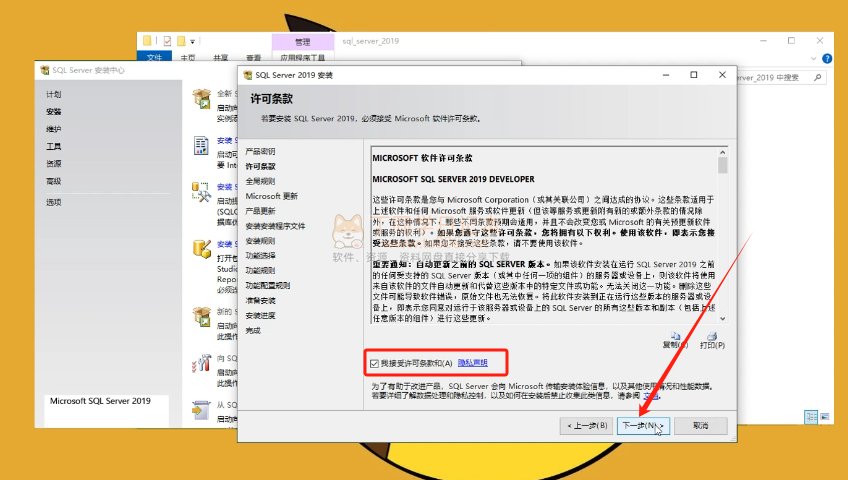Select 资源 in Installation Center sidebar
The image size is (848, 480).
point(54,164)
